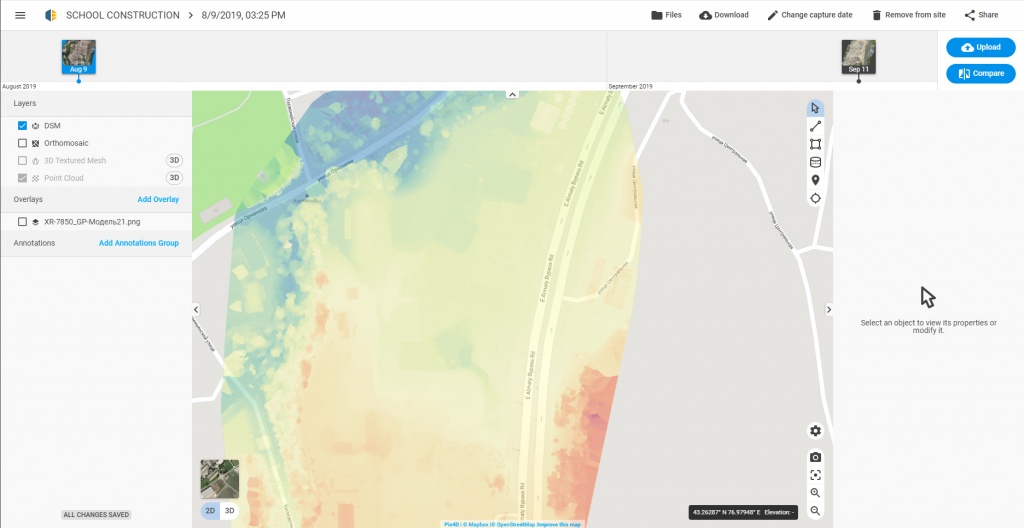This screenshot has height=528, width=1024.
Task: Select the polyline distance measurement tool
Action: click(815, 126)
